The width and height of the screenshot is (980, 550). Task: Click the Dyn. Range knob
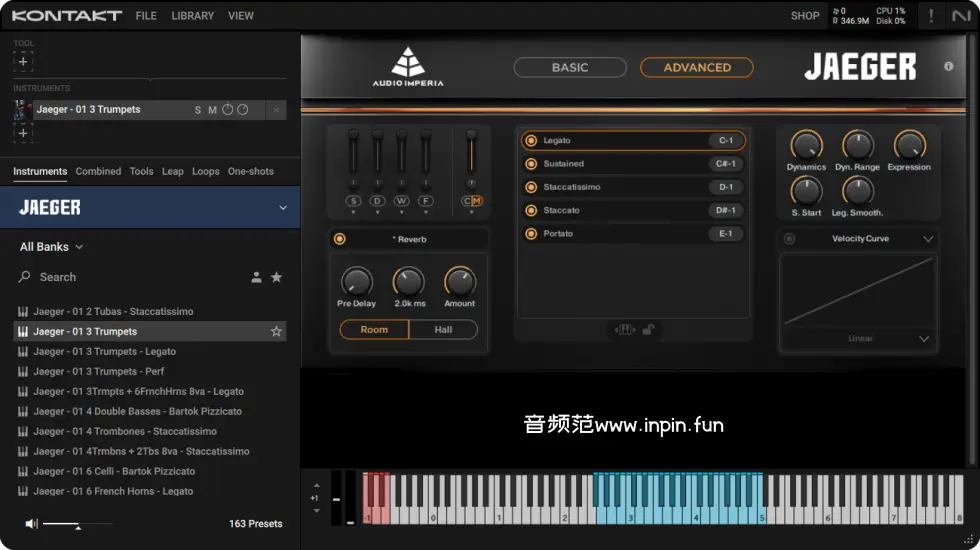pyautogui.click(x=858, y=145)
